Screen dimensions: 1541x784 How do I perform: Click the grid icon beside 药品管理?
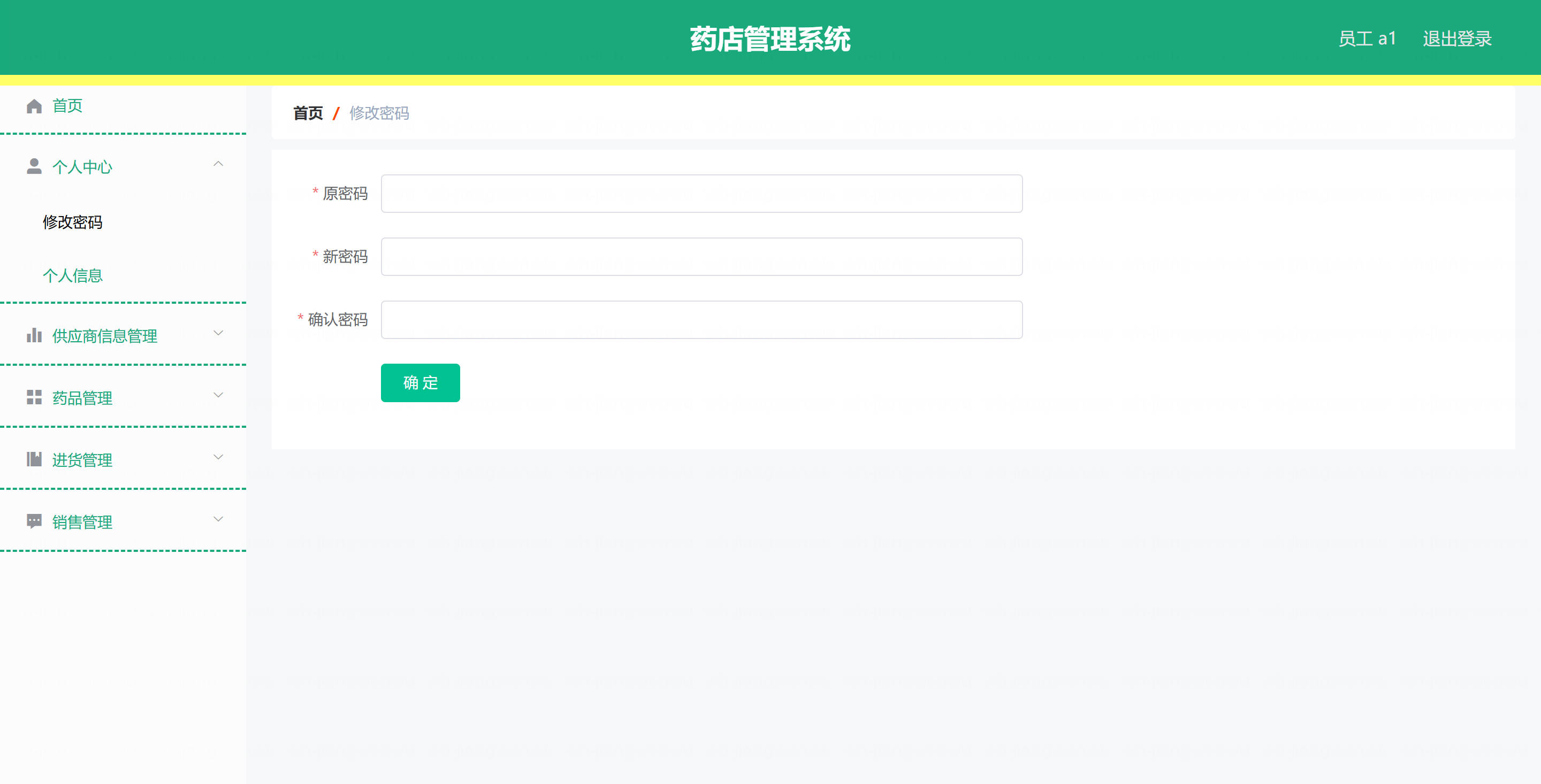(34, 397)
